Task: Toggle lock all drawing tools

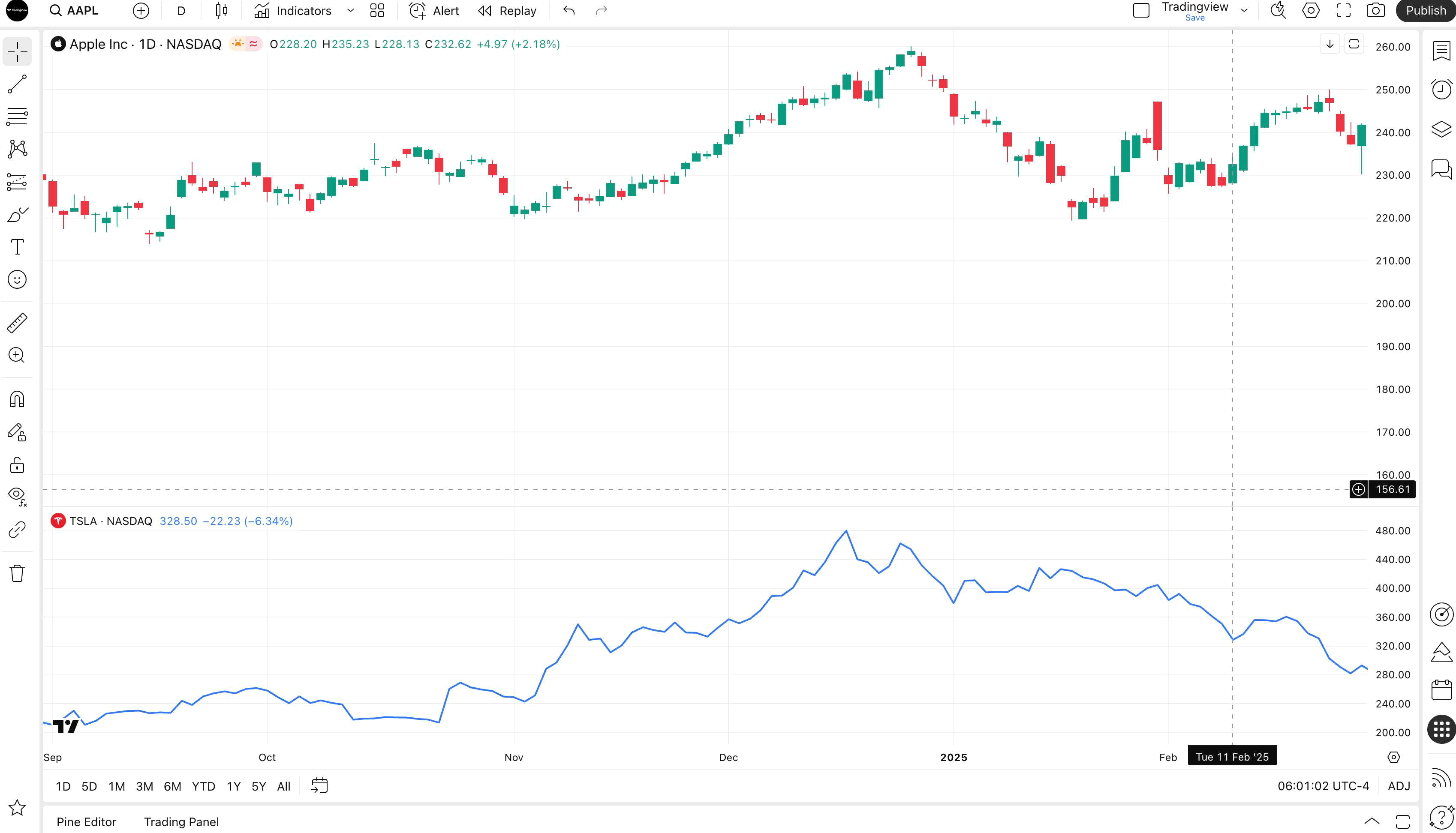Action: point(17,465)
